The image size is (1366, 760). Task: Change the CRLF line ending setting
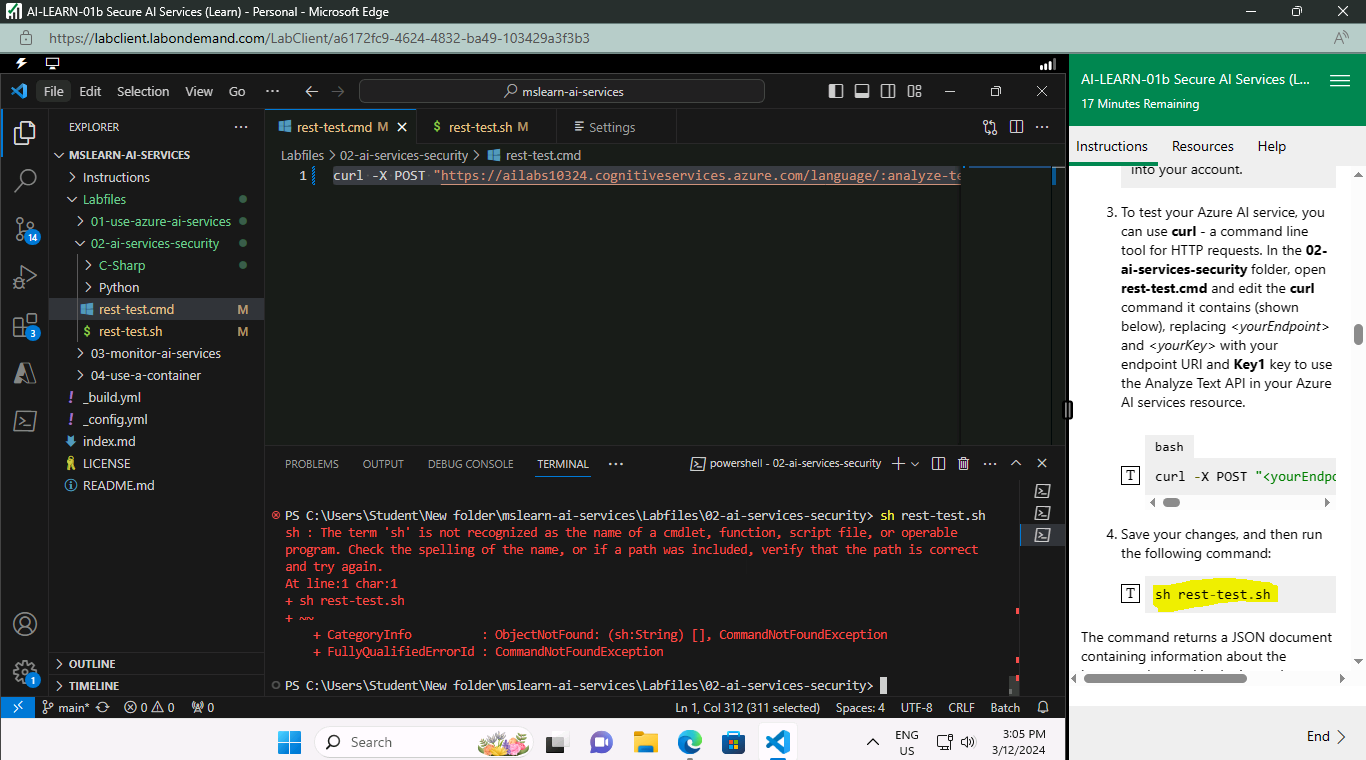click(961, 707)
